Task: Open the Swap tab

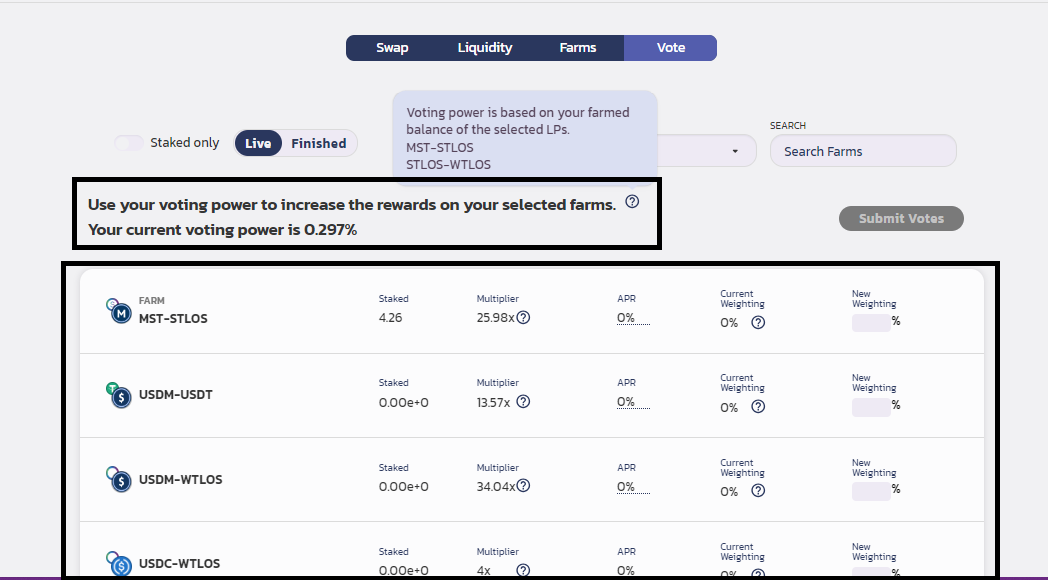Action: click(392, 48)
